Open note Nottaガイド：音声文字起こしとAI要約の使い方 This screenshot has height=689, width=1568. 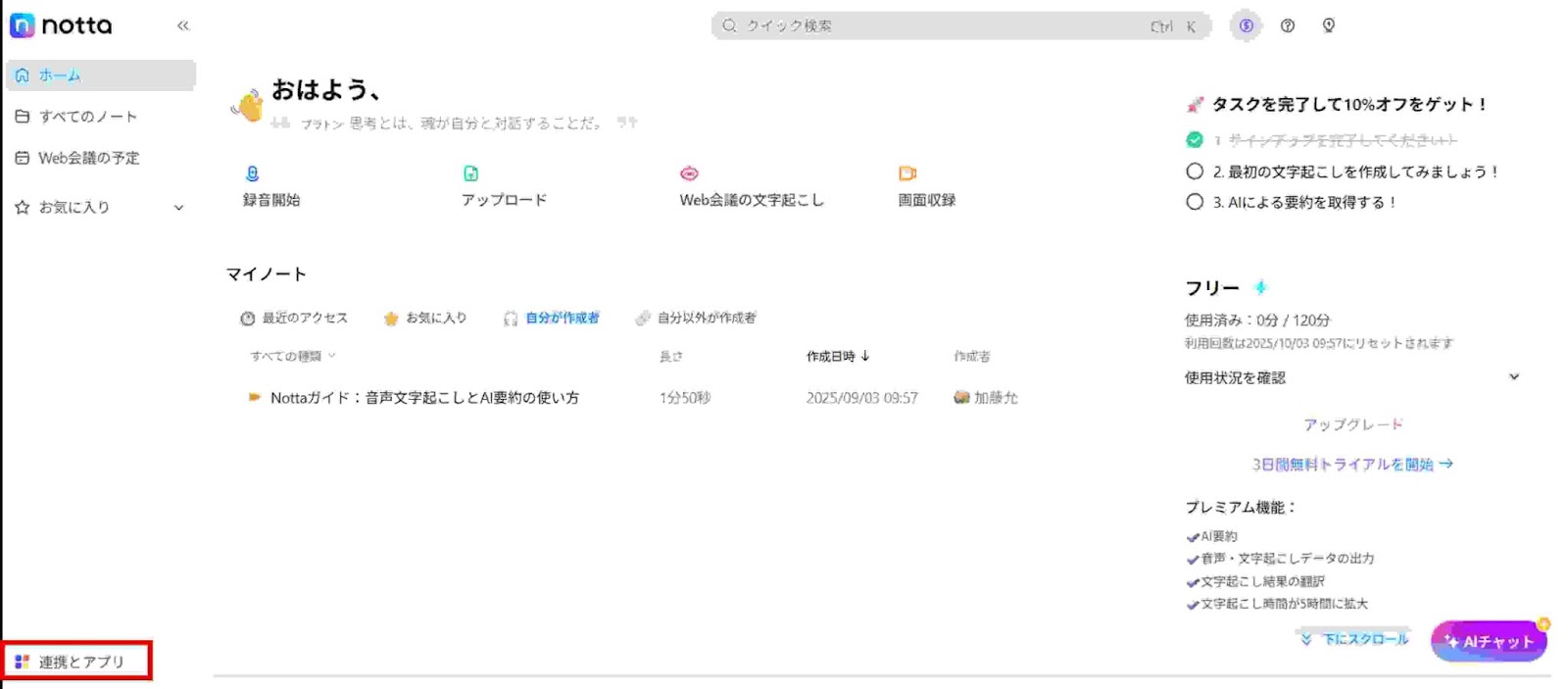(424, 398)
